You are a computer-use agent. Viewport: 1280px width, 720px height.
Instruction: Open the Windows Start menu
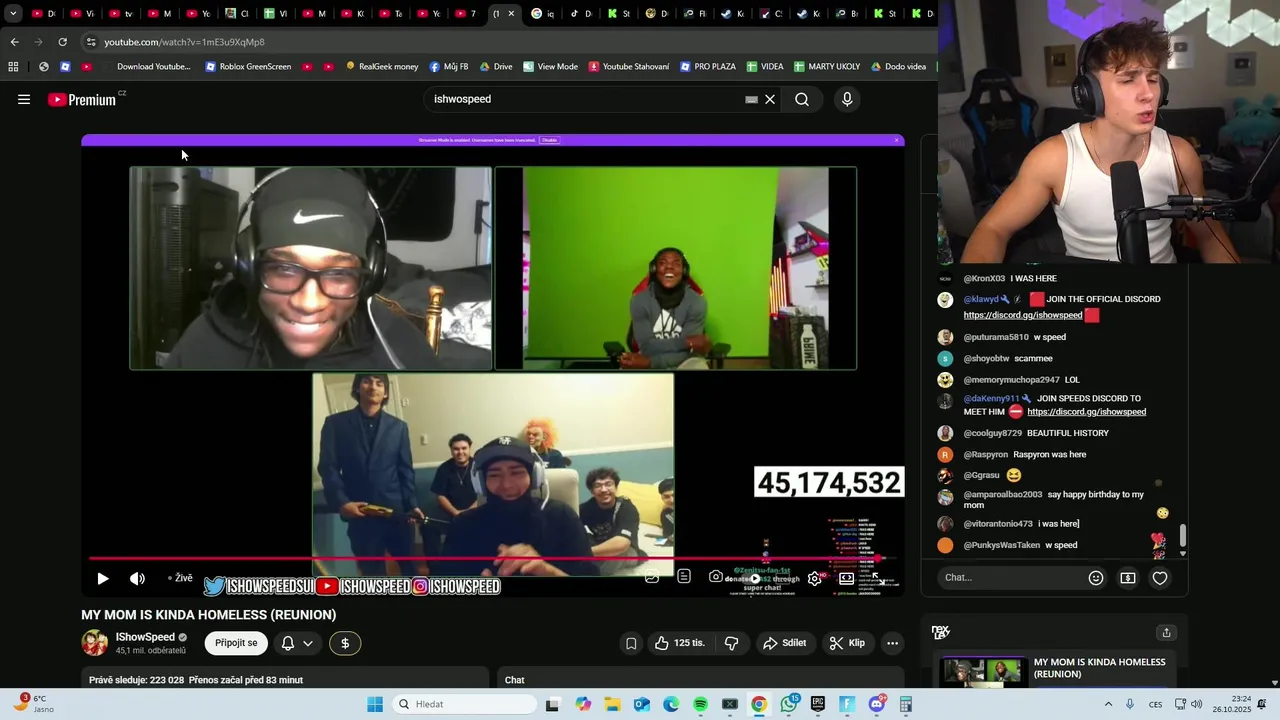coord(375,704)
